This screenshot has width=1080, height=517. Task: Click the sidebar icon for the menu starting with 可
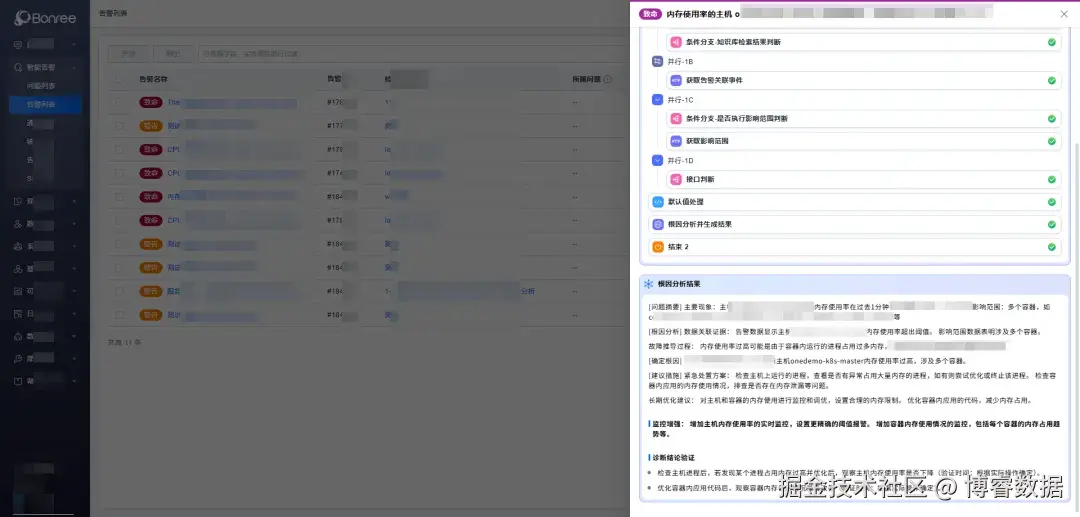pyautogui.click(x=18, y=291)
